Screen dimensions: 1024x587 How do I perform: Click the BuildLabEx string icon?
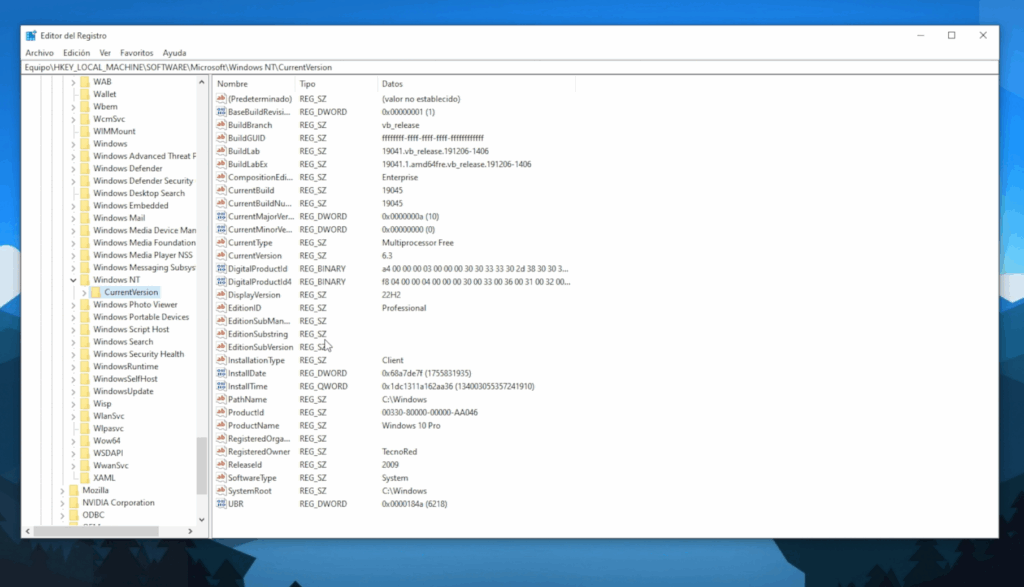coord(221,164)
